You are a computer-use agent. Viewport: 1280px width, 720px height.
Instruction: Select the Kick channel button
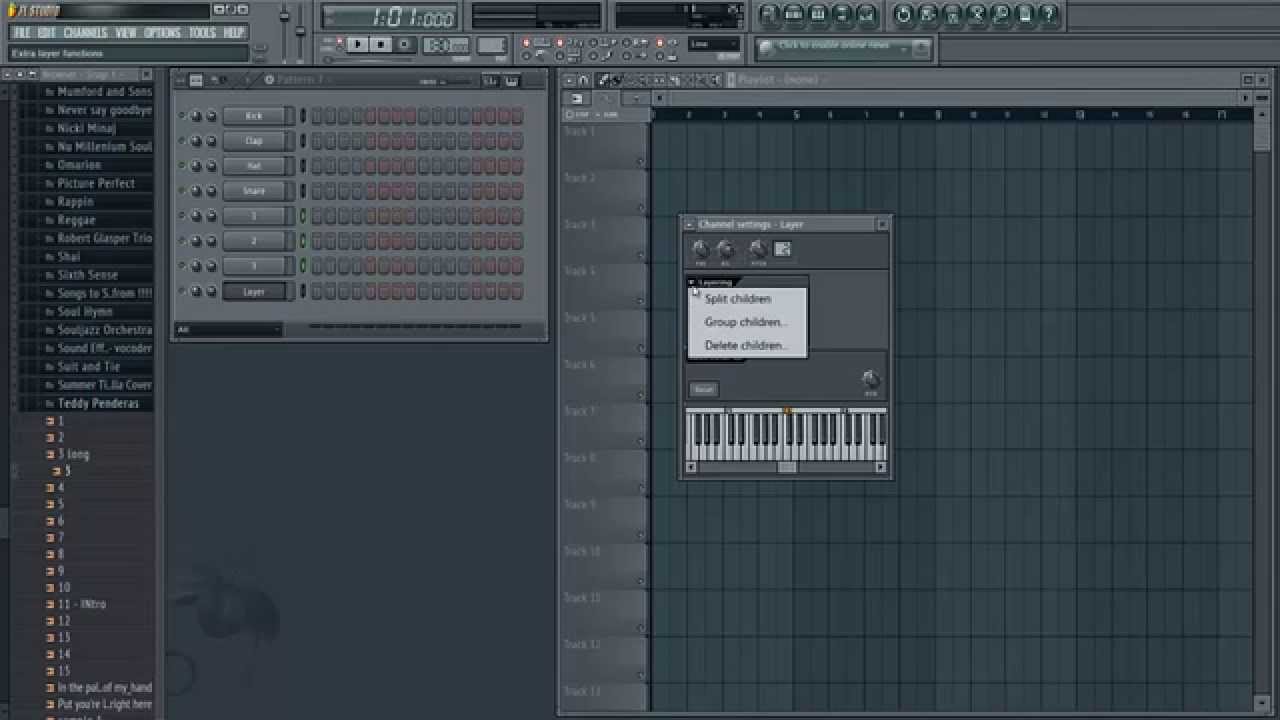254,116
